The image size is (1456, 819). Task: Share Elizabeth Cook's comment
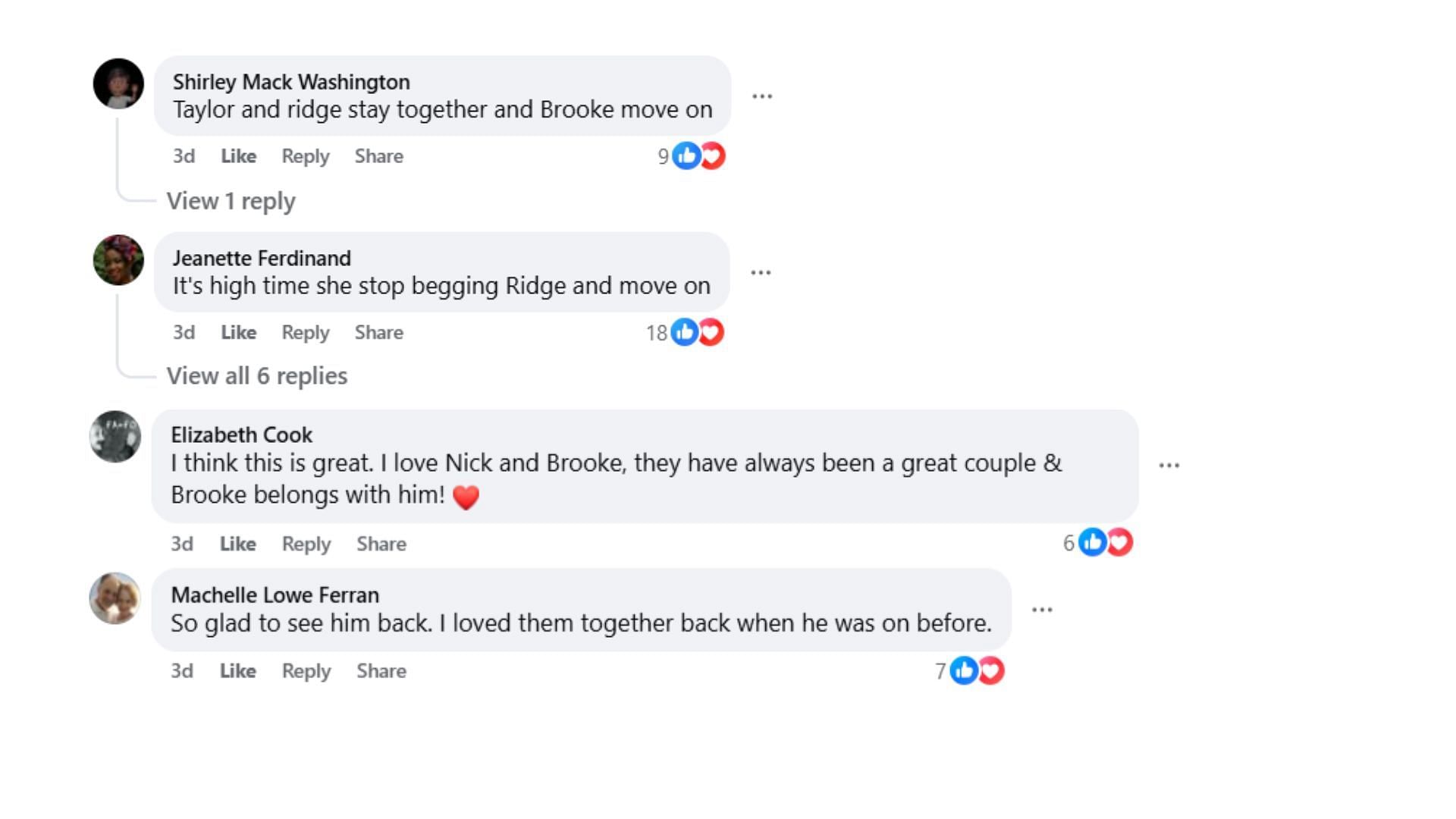click(381, 544)
